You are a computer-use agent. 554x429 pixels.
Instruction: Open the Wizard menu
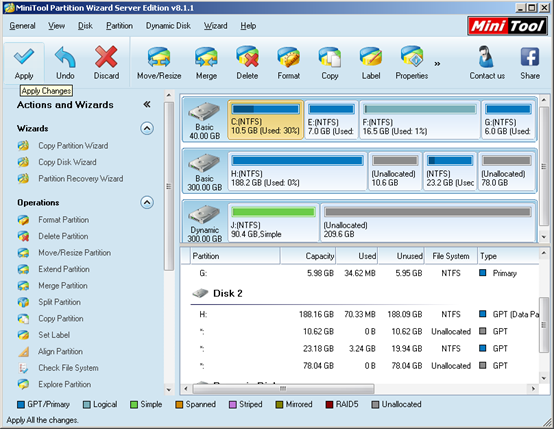pyautogui.click(x=216, y=26)
